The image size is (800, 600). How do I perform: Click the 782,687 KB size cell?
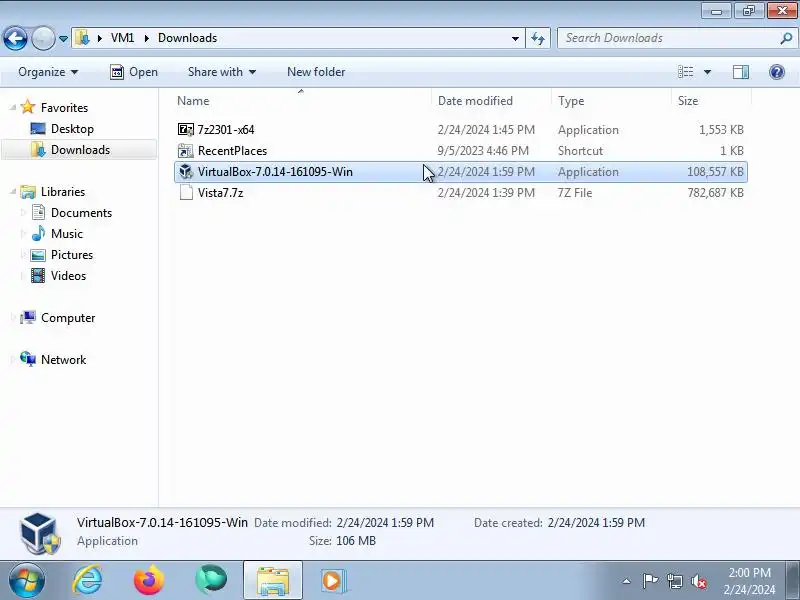[x=715, y=192]
